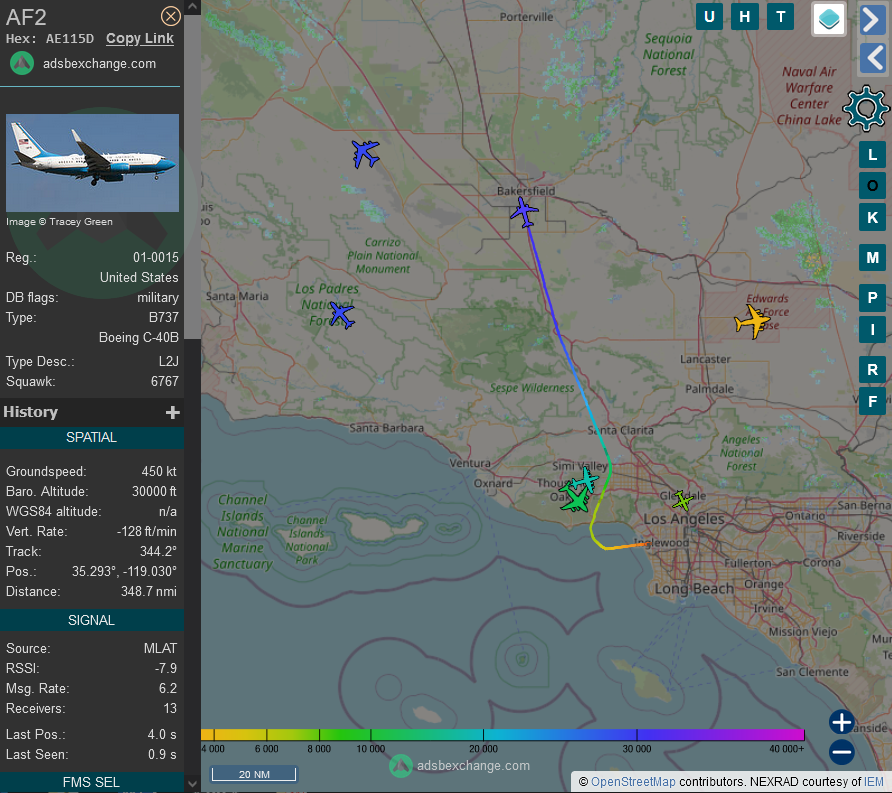Select the cyan aircraft near Simi Valley
This screenshot has height=793, width=892.
[585, 480]
